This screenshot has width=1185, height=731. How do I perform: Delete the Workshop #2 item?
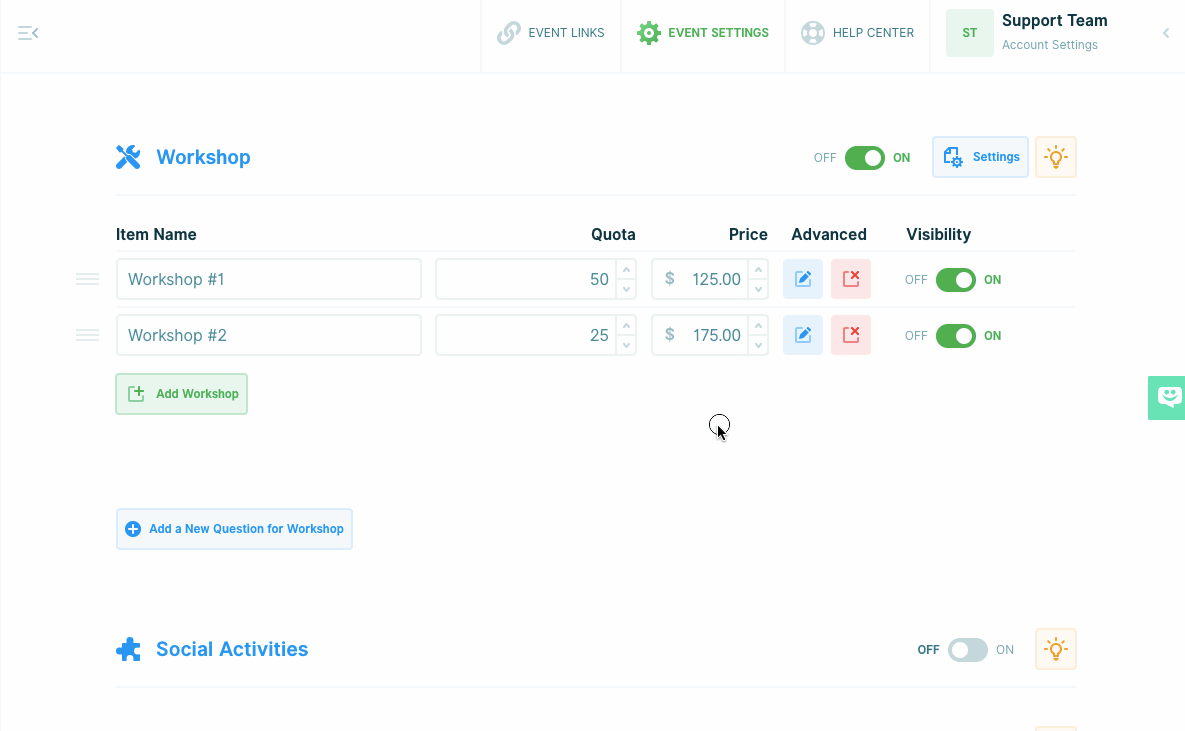850,335
